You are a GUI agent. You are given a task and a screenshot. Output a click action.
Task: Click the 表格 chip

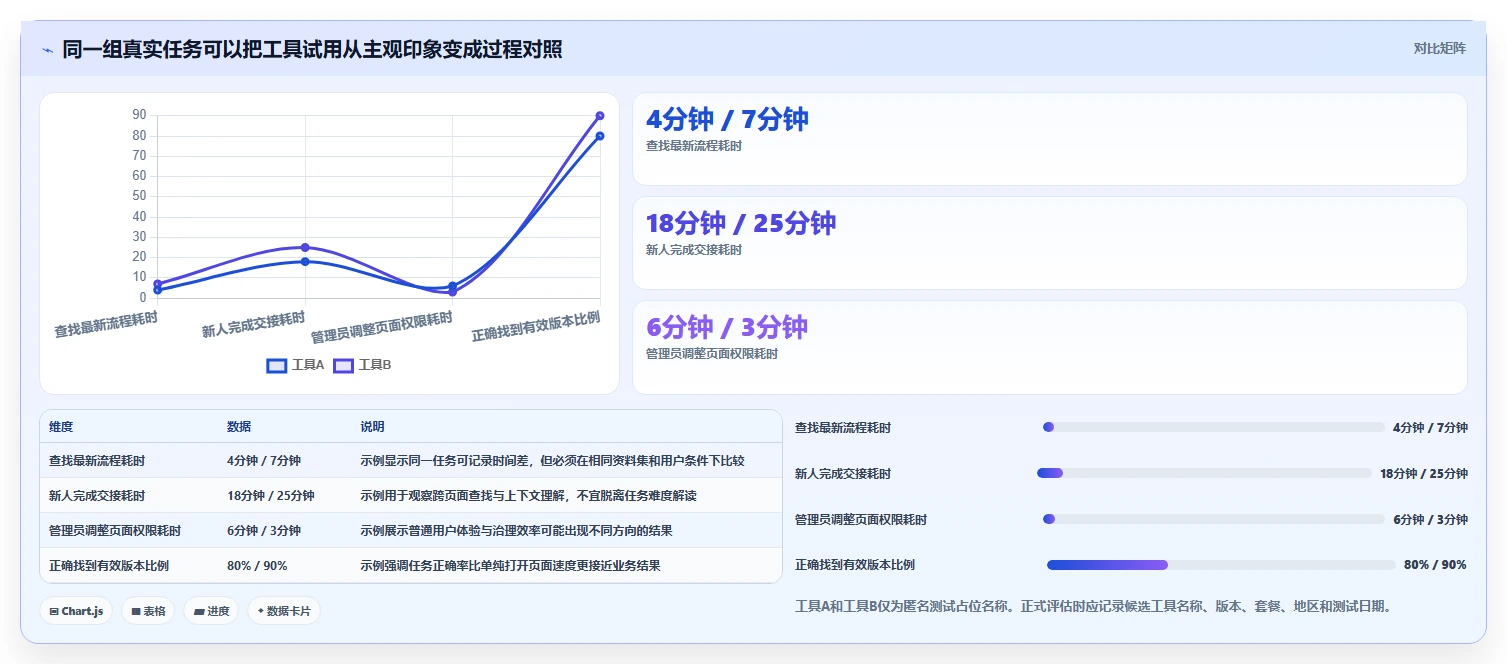[x=149, y=611]
